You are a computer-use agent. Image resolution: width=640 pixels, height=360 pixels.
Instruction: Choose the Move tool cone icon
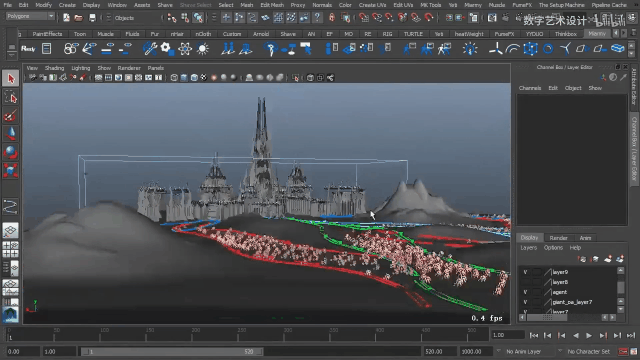(x=11, y=134)
